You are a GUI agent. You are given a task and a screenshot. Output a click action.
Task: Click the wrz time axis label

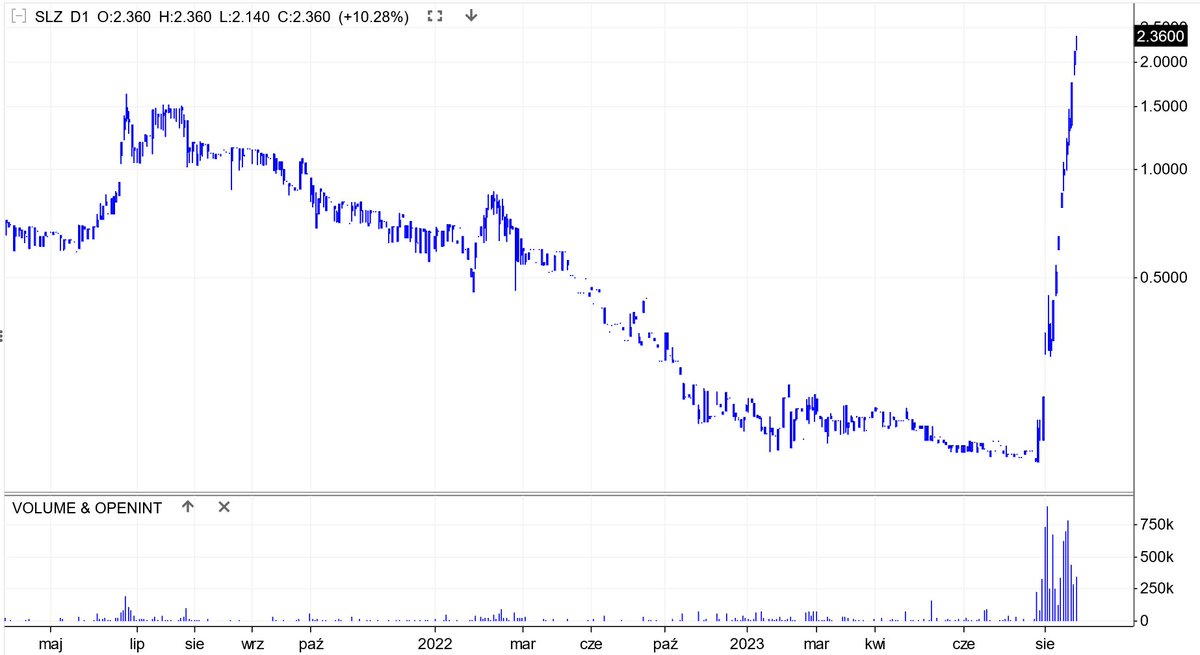click(x=252, y=643)
